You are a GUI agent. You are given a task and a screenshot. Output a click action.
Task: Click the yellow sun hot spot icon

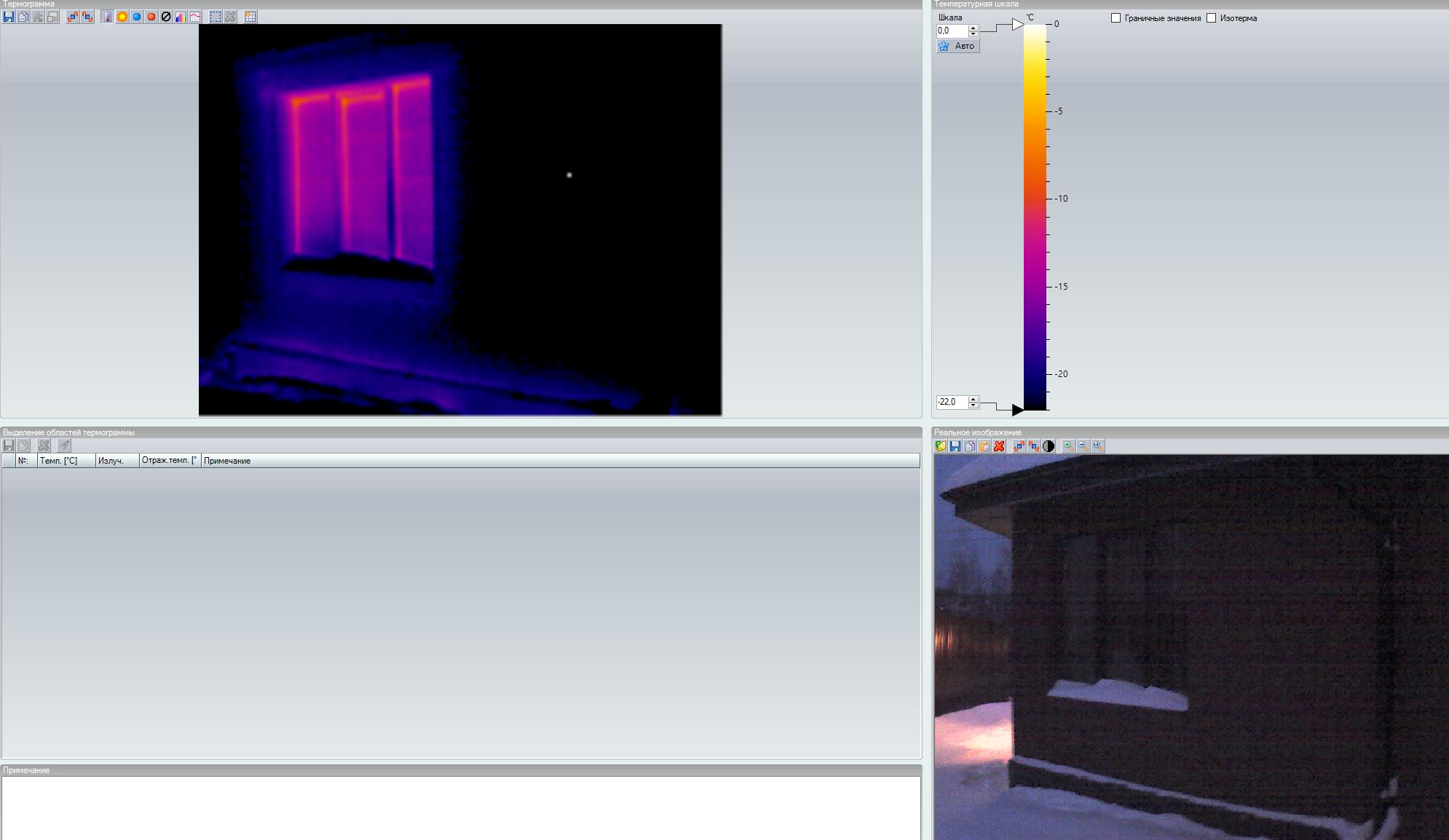tap(122, 17)
